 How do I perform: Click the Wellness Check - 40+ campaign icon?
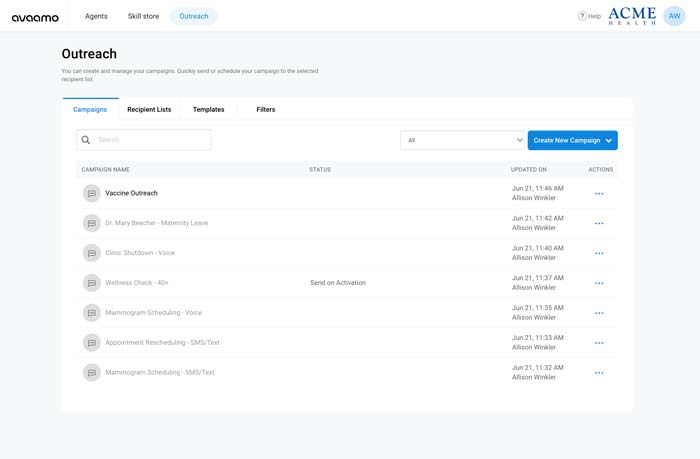(x=92, y=283)
